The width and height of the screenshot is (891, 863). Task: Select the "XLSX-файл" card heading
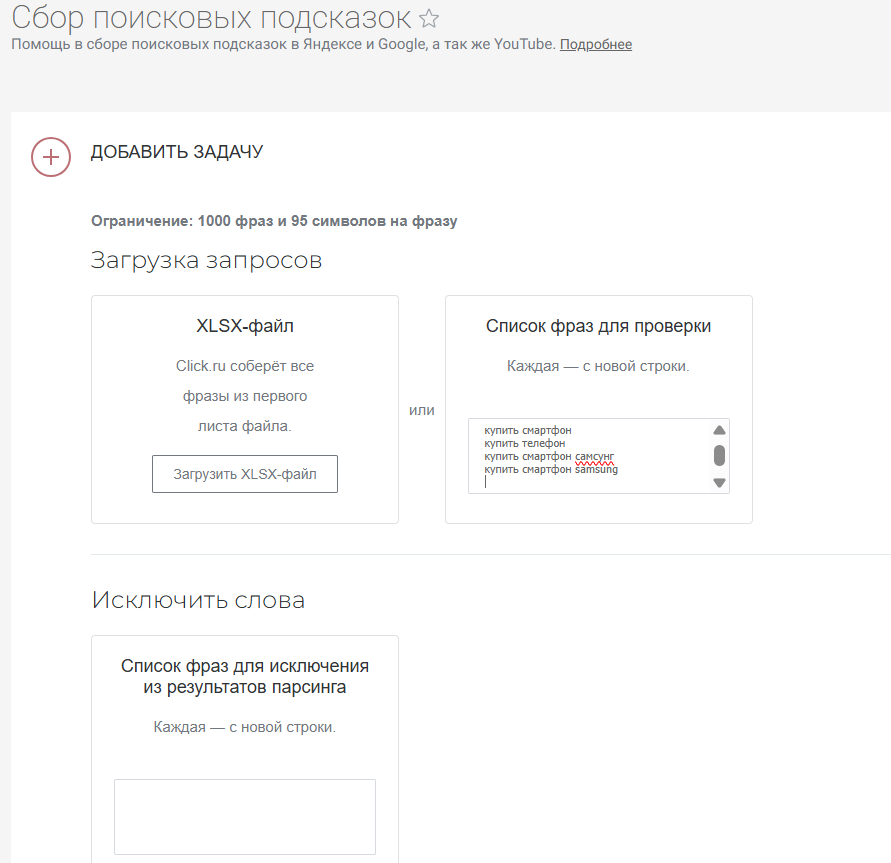point(245,326)
